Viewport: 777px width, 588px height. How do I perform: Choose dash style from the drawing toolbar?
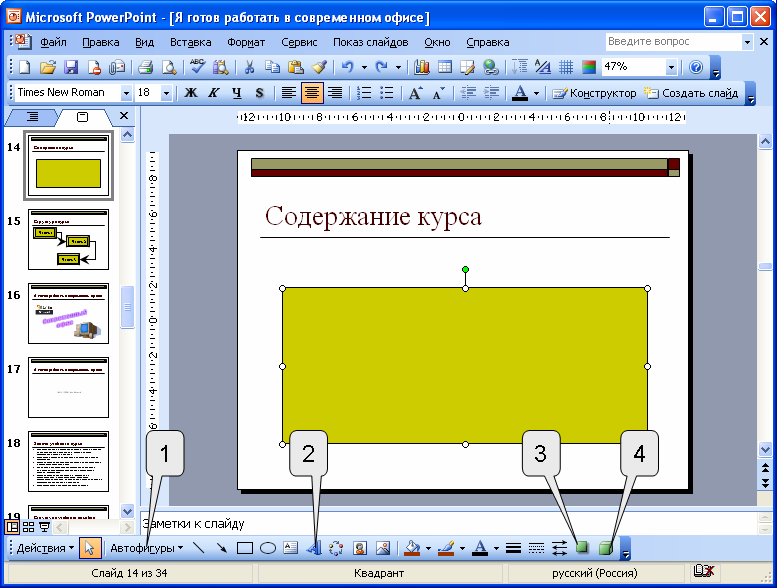(536, 548)
